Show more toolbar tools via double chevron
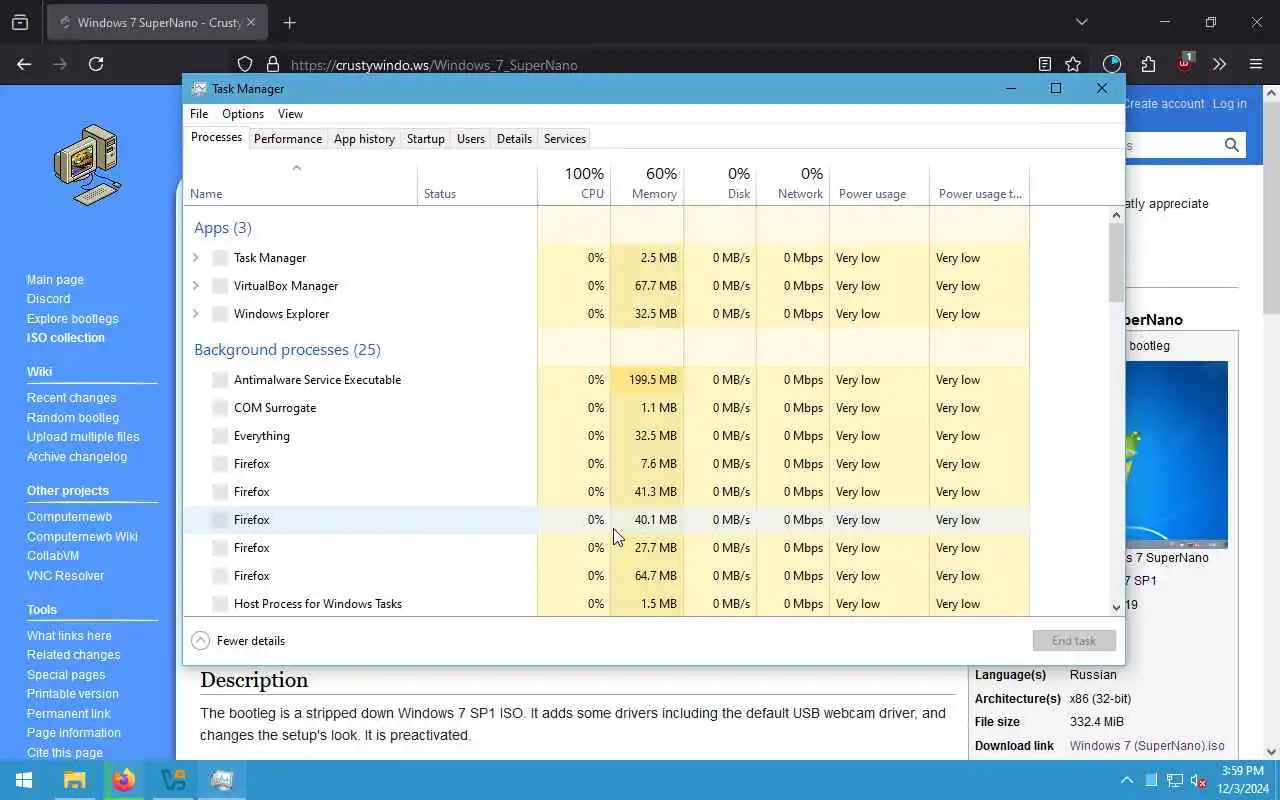 point(1219,64)
